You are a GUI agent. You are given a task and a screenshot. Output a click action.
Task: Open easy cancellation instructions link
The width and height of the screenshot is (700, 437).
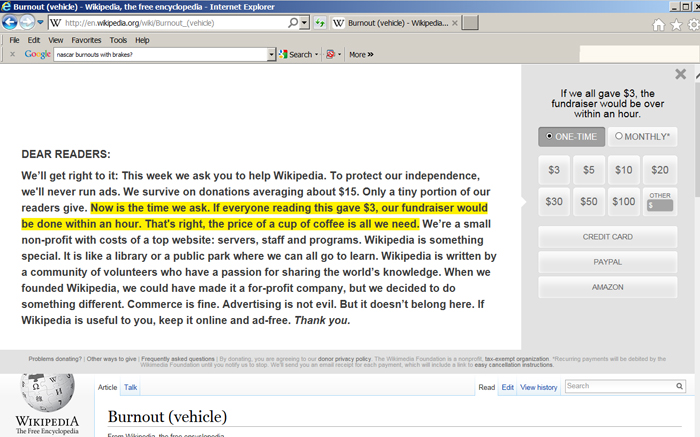pos(514,365)
